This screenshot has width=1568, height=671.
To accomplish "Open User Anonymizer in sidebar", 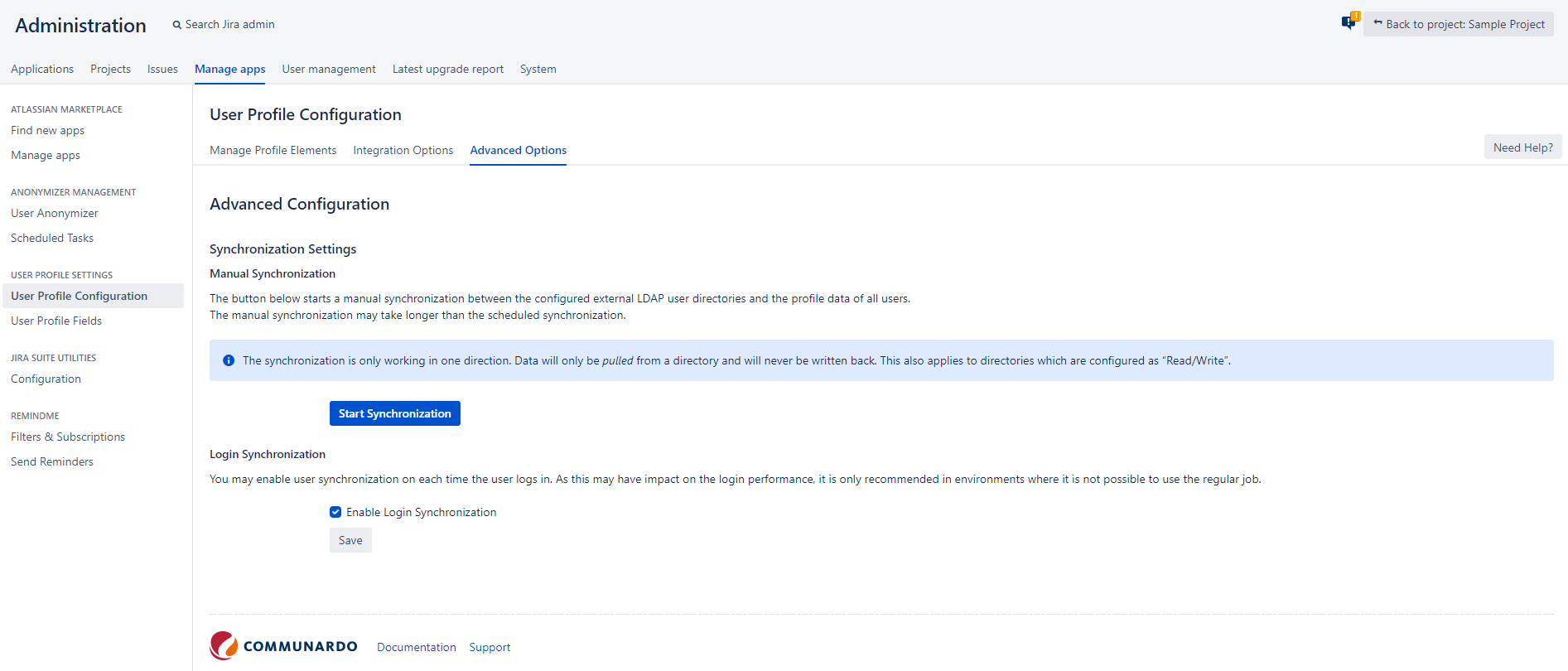I will (x=55, y=213).
